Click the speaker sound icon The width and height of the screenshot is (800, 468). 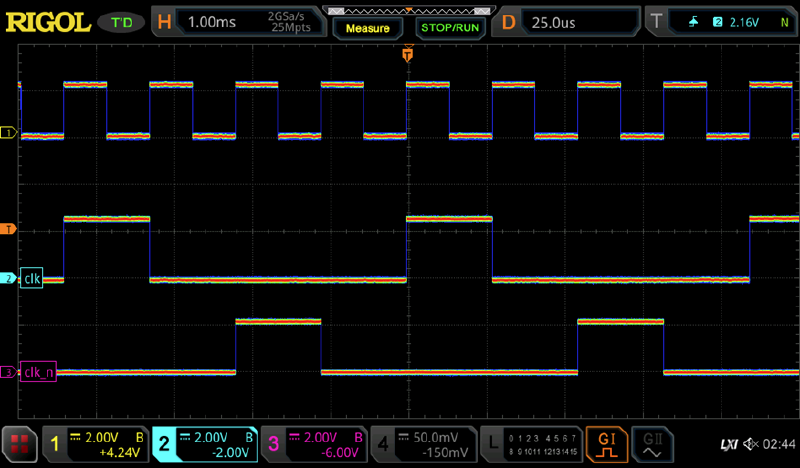coord(748,443)
